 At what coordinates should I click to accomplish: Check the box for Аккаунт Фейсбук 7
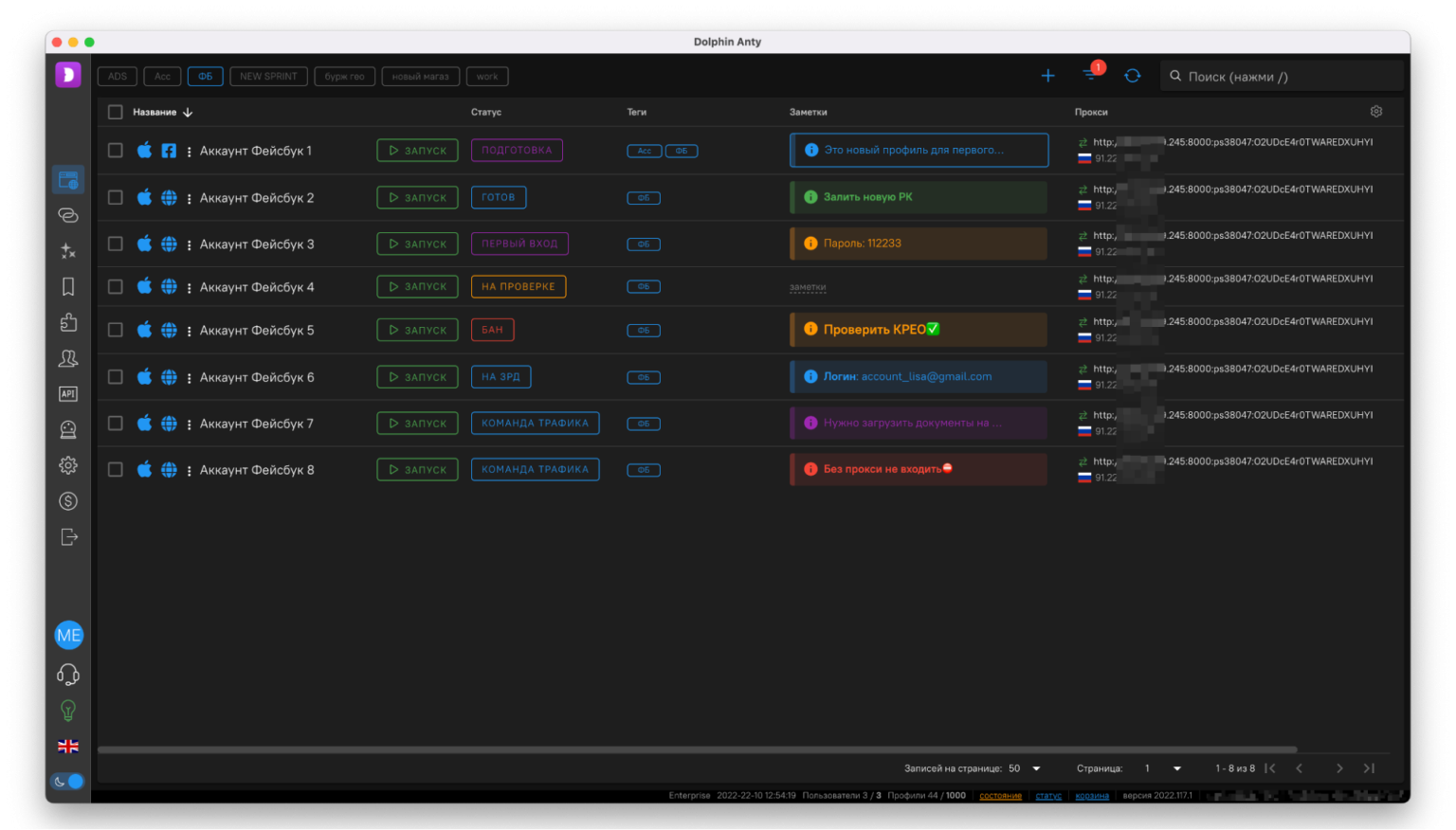116,424
